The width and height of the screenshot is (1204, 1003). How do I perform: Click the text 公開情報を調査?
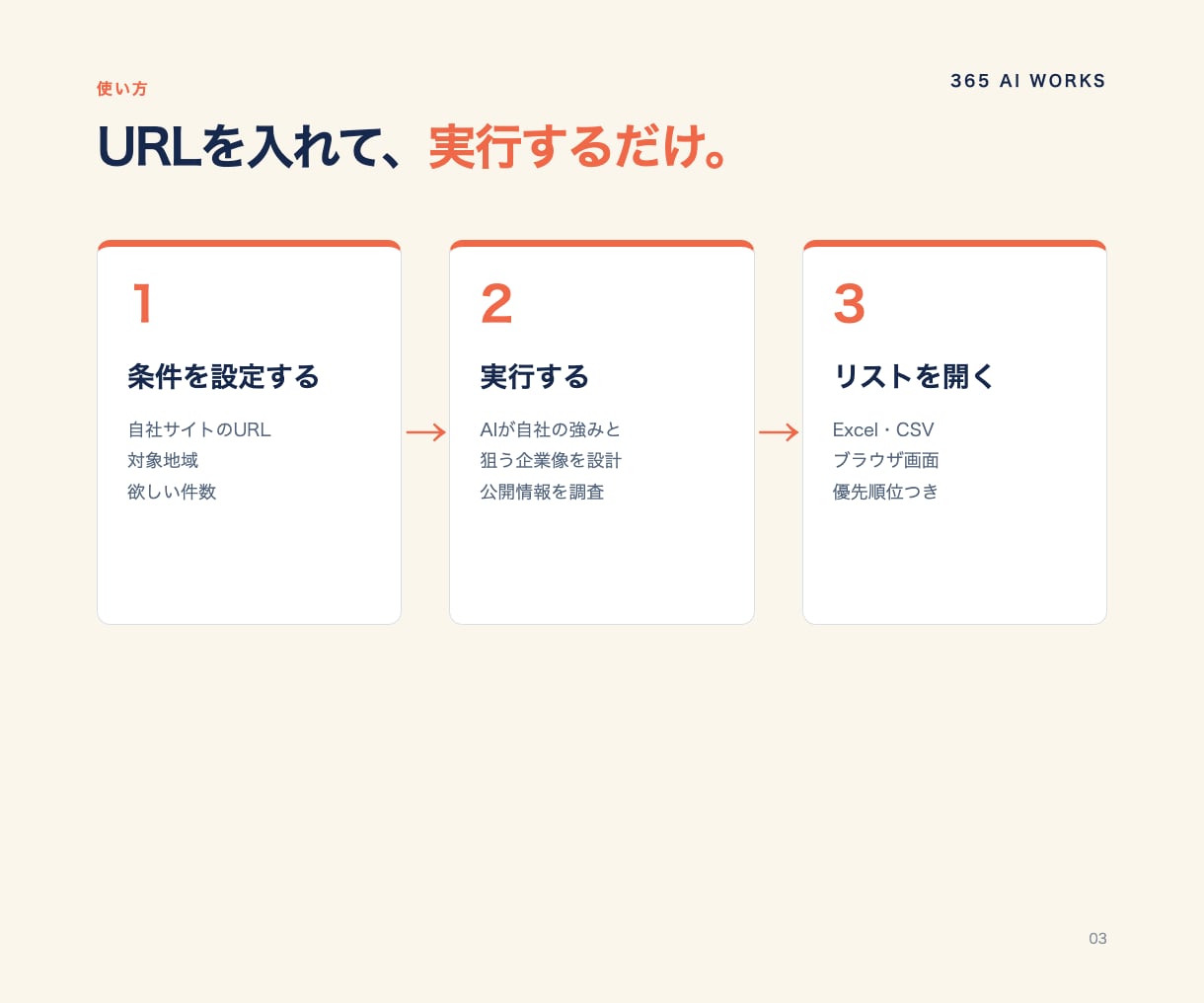pyautogui.click(x=542, y=492)
